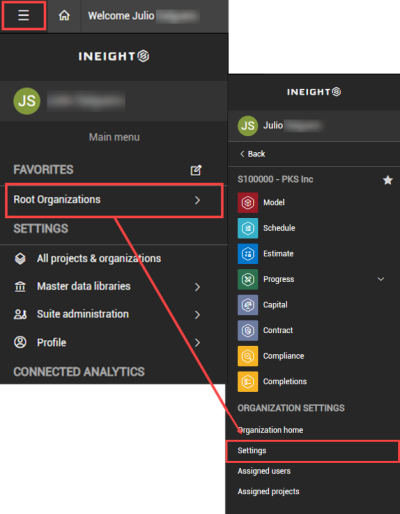The image size is (400, 514).
Task: Open the Model application icon
Action: click(248, 202)
